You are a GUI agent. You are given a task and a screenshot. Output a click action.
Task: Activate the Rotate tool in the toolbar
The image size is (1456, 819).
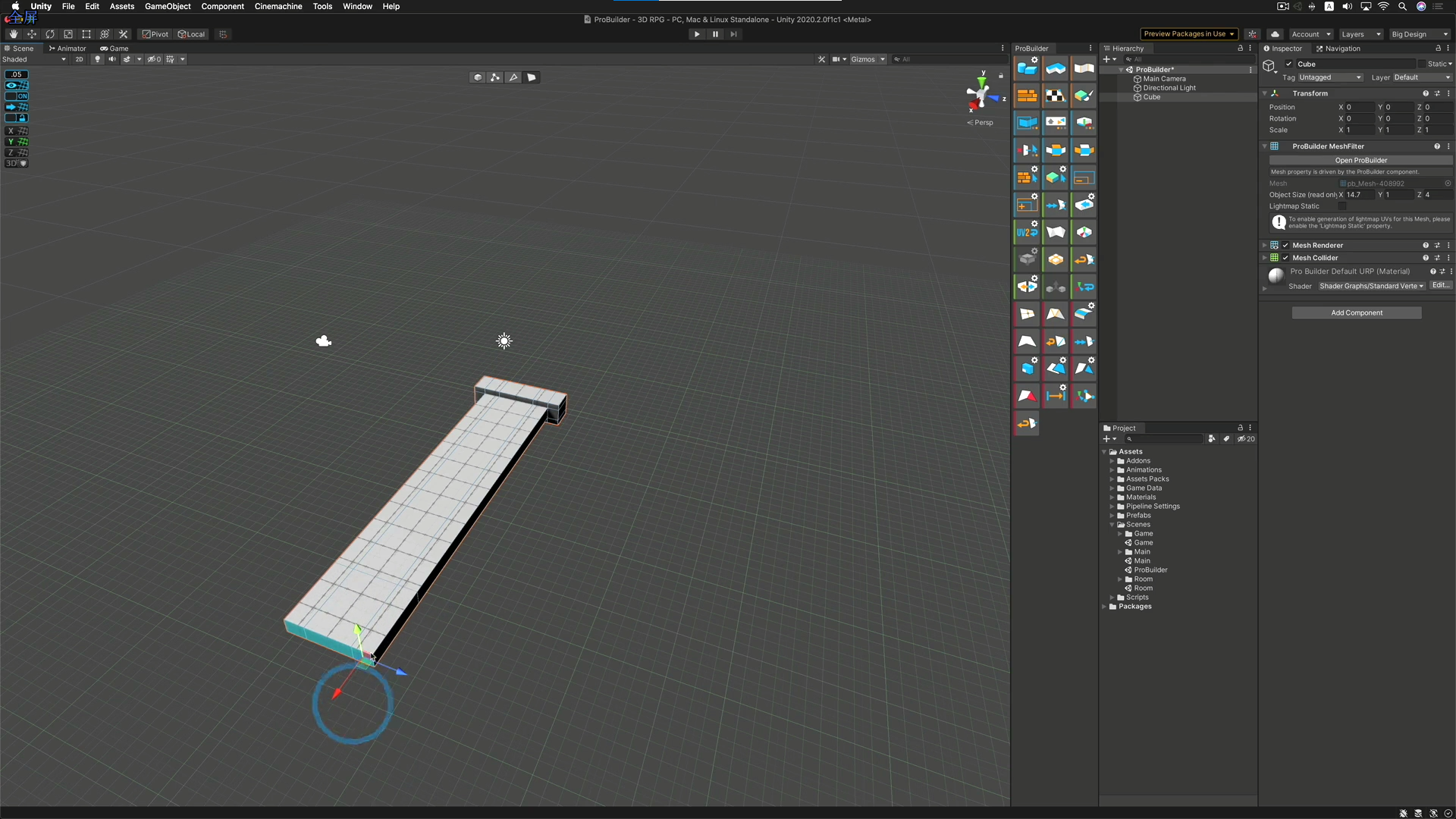tap(50, 34)
